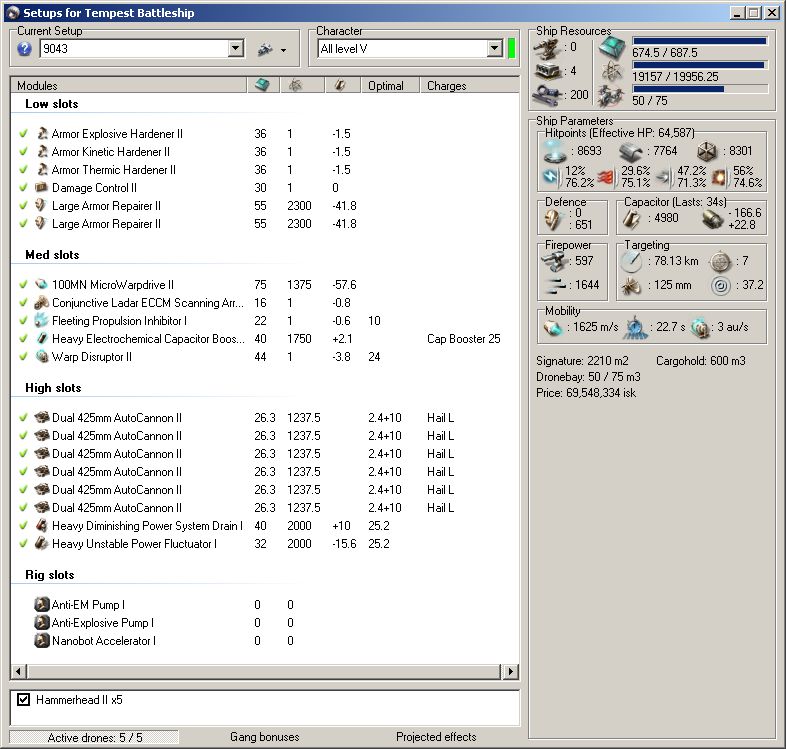This screenshot has width=786, height=749.
Task: Click the Nanobot Accelerator I rig icon
Action: (42, 640)
